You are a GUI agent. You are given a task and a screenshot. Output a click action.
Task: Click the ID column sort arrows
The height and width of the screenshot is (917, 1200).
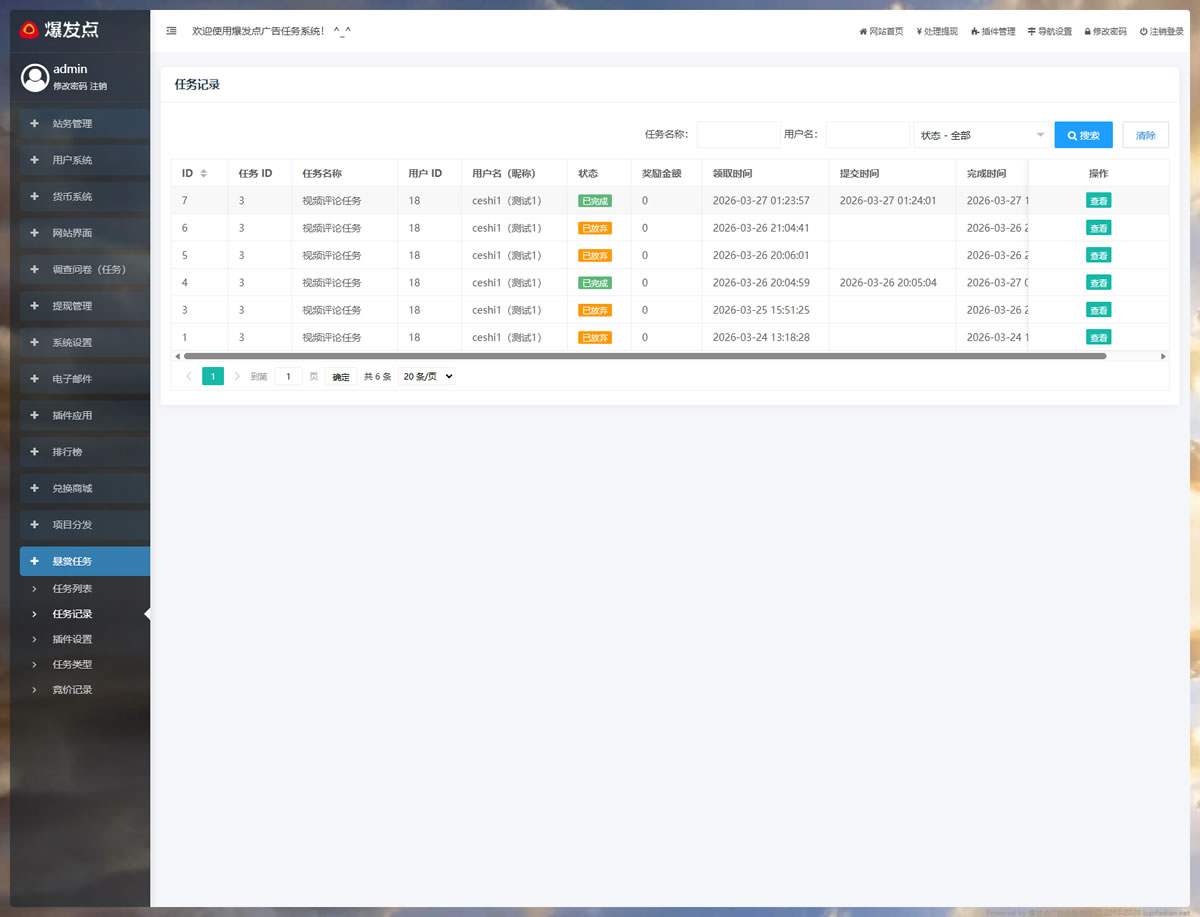click(x=204, y=174)
